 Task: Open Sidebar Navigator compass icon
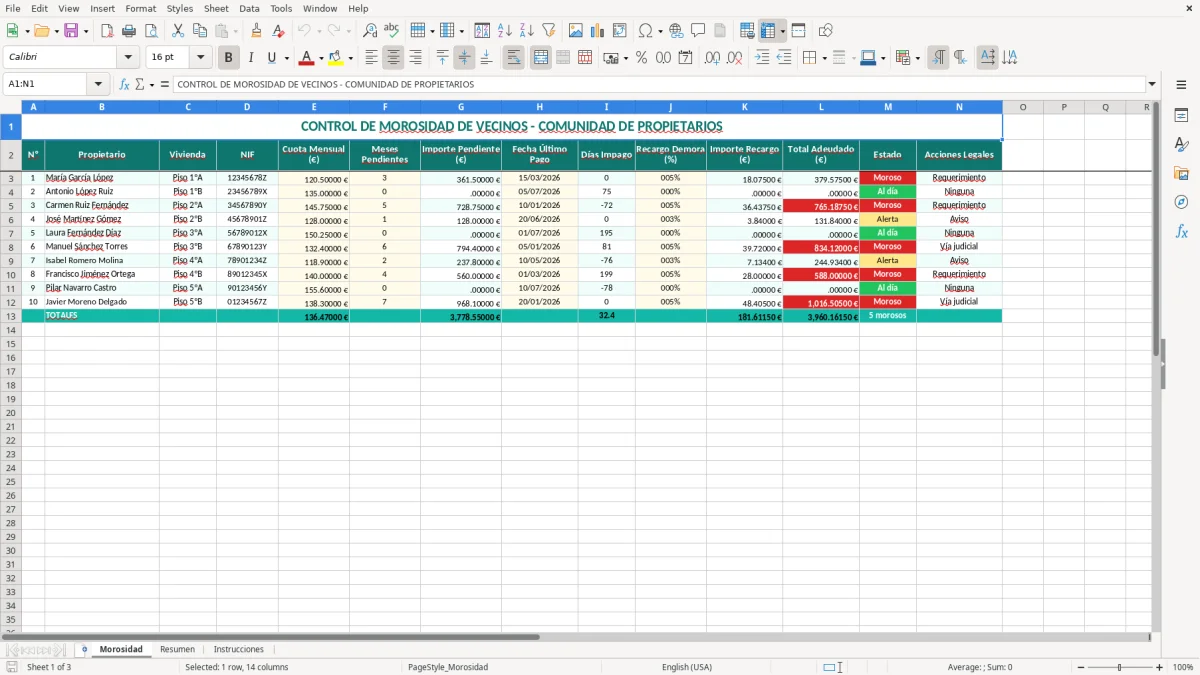coord(1182,202)
